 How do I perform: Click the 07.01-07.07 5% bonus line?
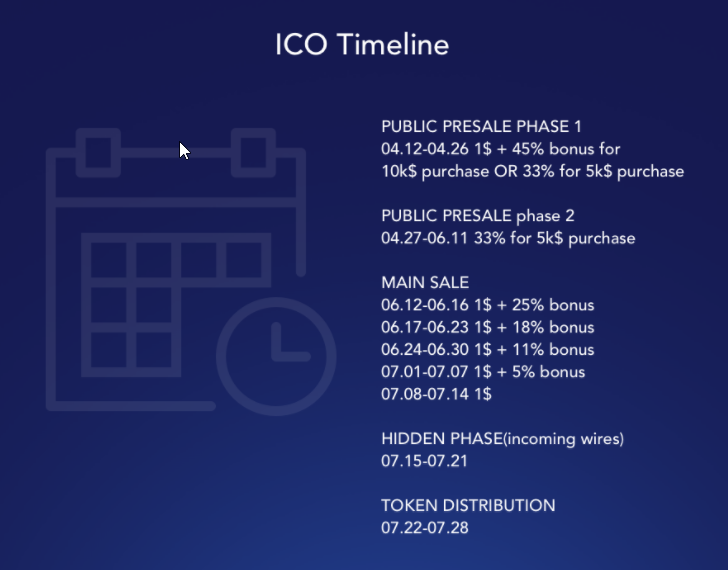click(x=483, y=371)
